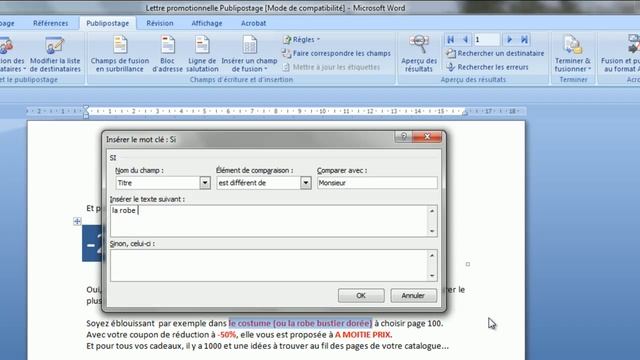This screenshot has width=640, height=360.
Task: Click the red text '-50%'
Action: tap(227, 335)
